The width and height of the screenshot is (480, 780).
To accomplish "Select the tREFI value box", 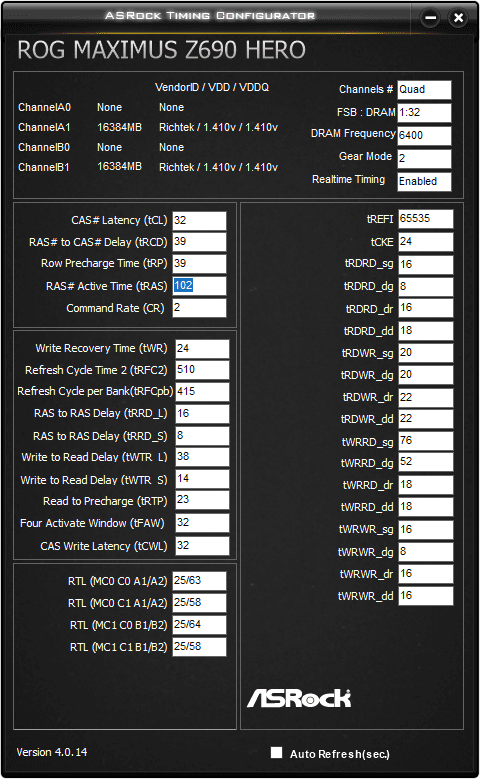I will pos(426,219).
